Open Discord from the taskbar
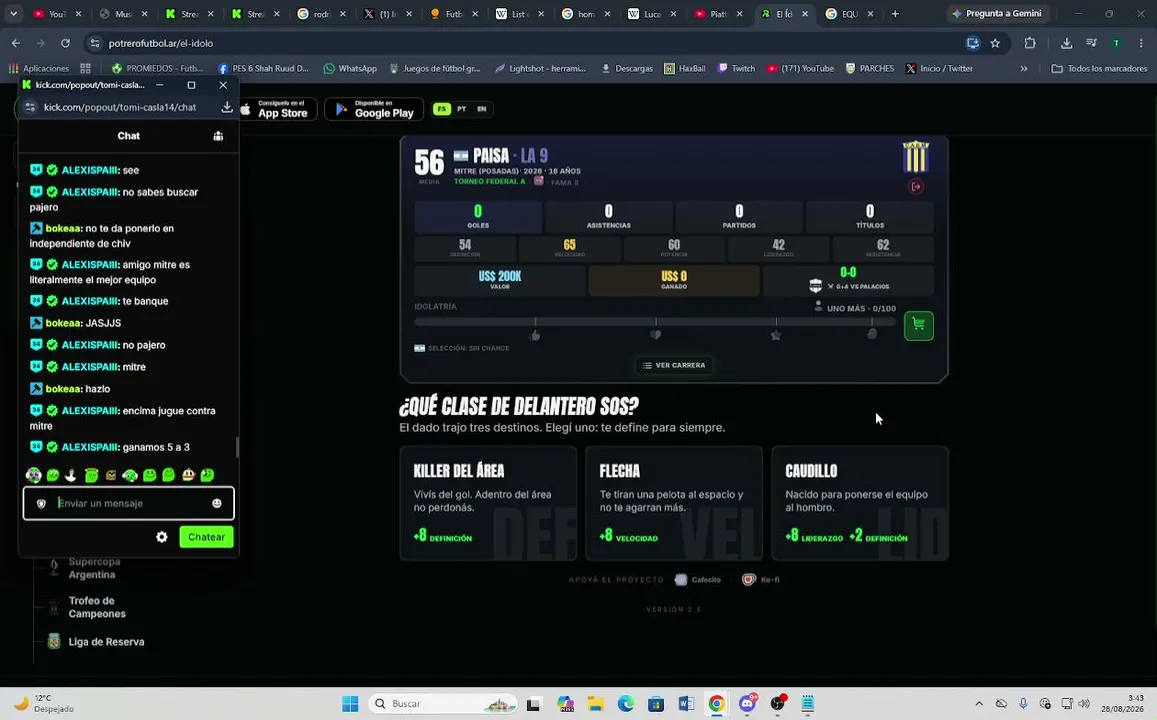This screenshot has height=720, width=1157. click(x=747, y=704)
